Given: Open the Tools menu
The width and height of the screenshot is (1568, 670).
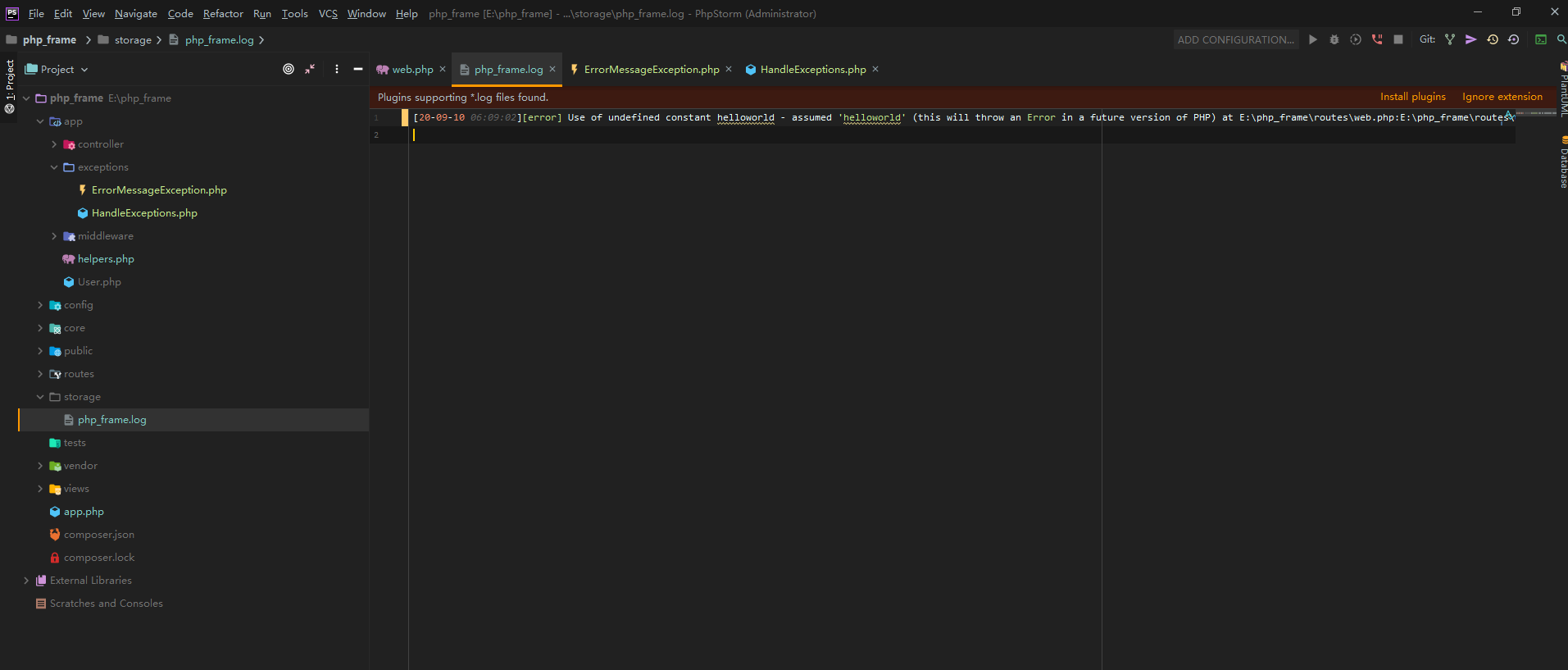Looking at the screenshot, I should pyautogui.click(x=295, y=14).
